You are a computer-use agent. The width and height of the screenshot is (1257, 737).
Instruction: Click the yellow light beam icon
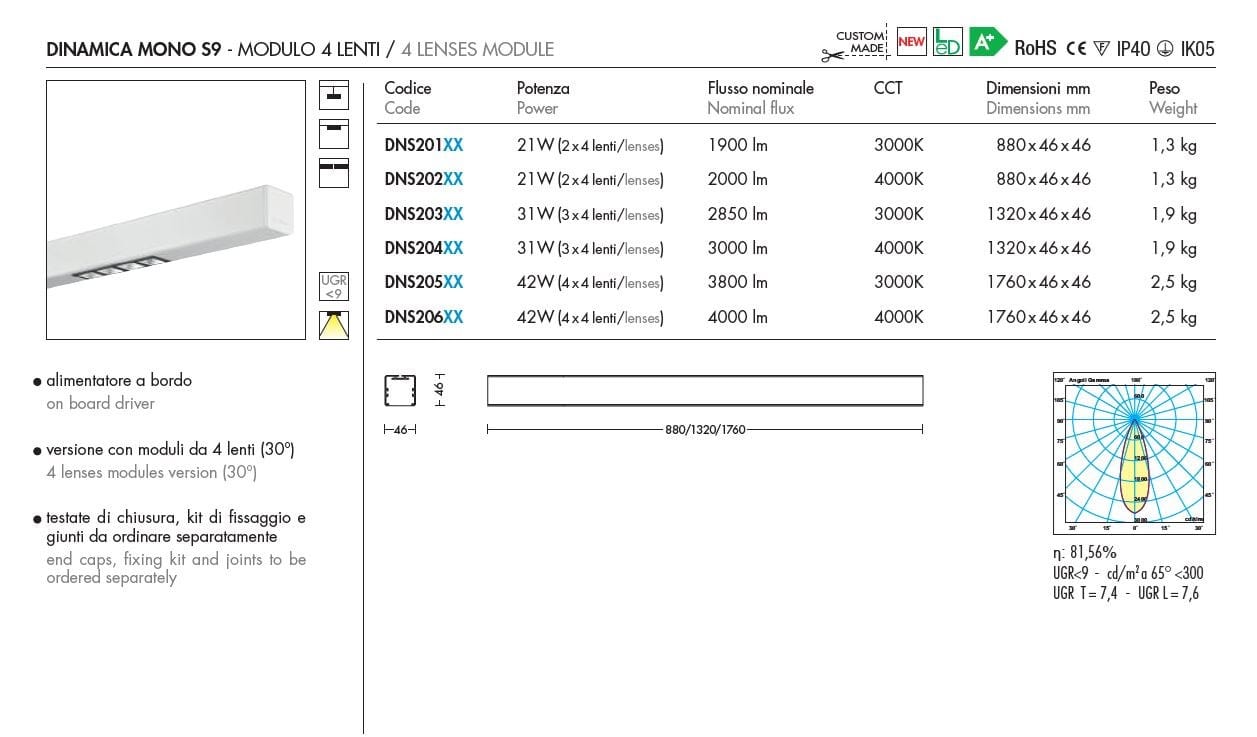pos(333,325)
